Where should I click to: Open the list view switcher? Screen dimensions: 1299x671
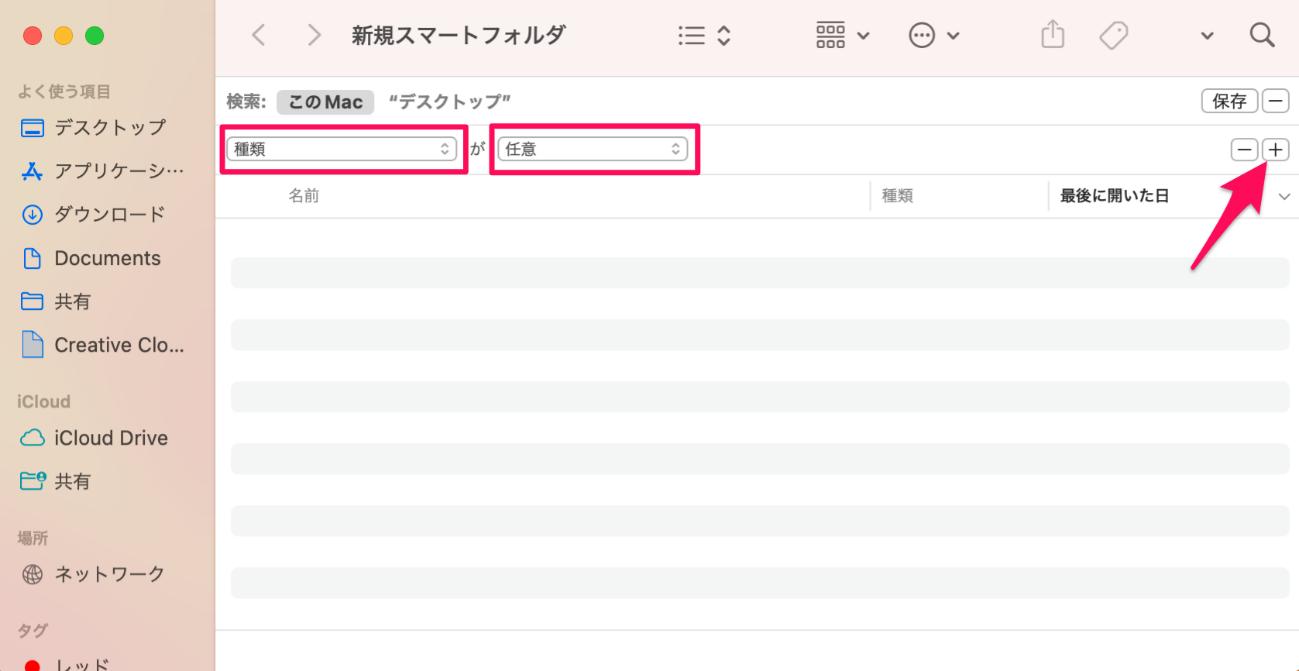click(704, 36)
